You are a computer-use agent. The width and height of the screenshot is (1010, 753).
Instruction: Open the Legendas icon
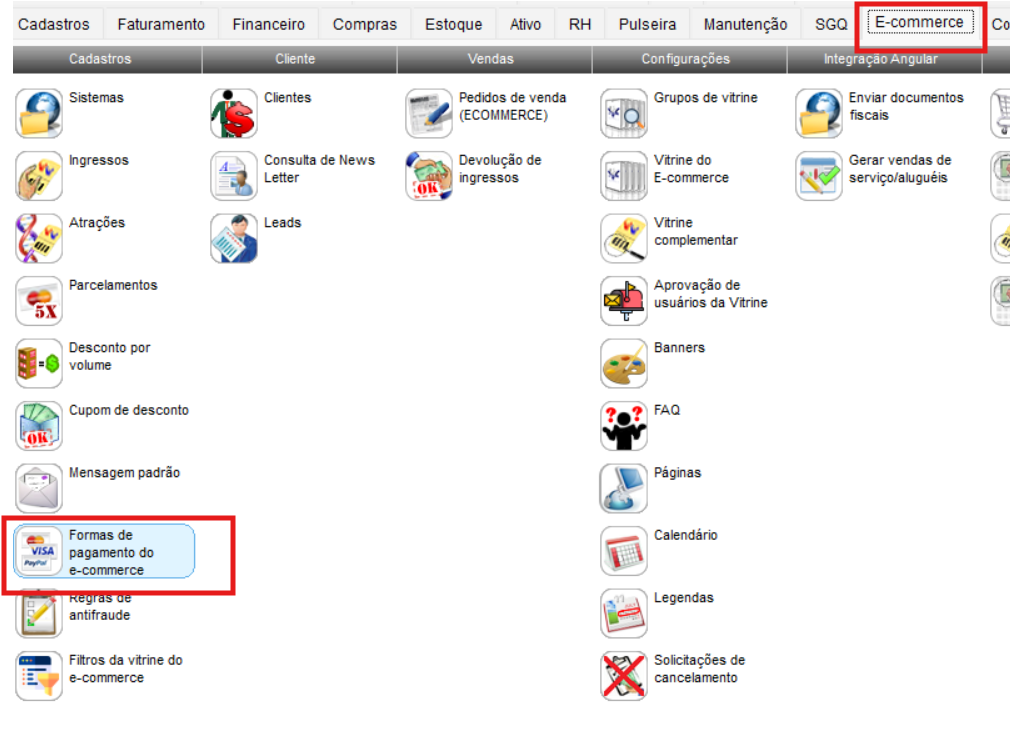point(624,613)
